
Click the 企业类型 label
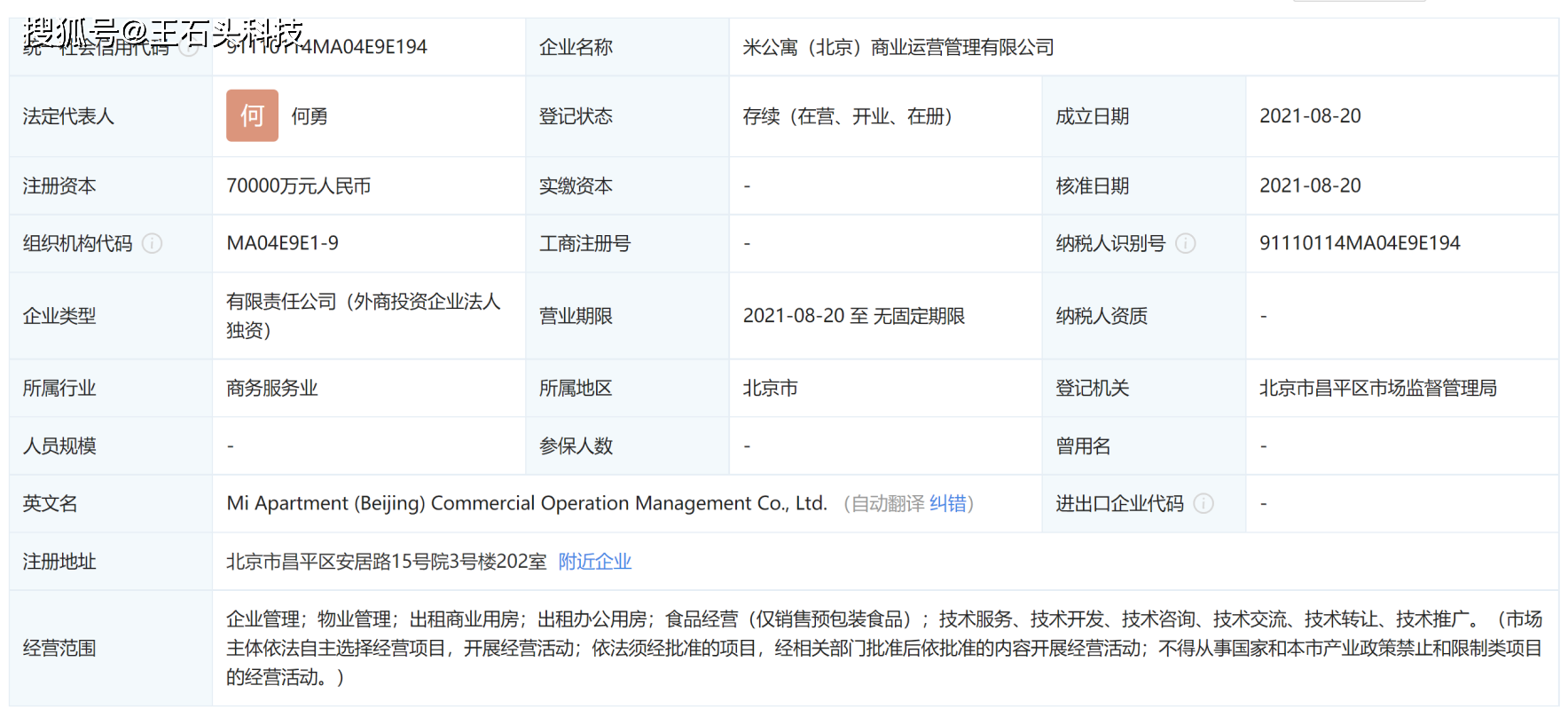(59, 316)
